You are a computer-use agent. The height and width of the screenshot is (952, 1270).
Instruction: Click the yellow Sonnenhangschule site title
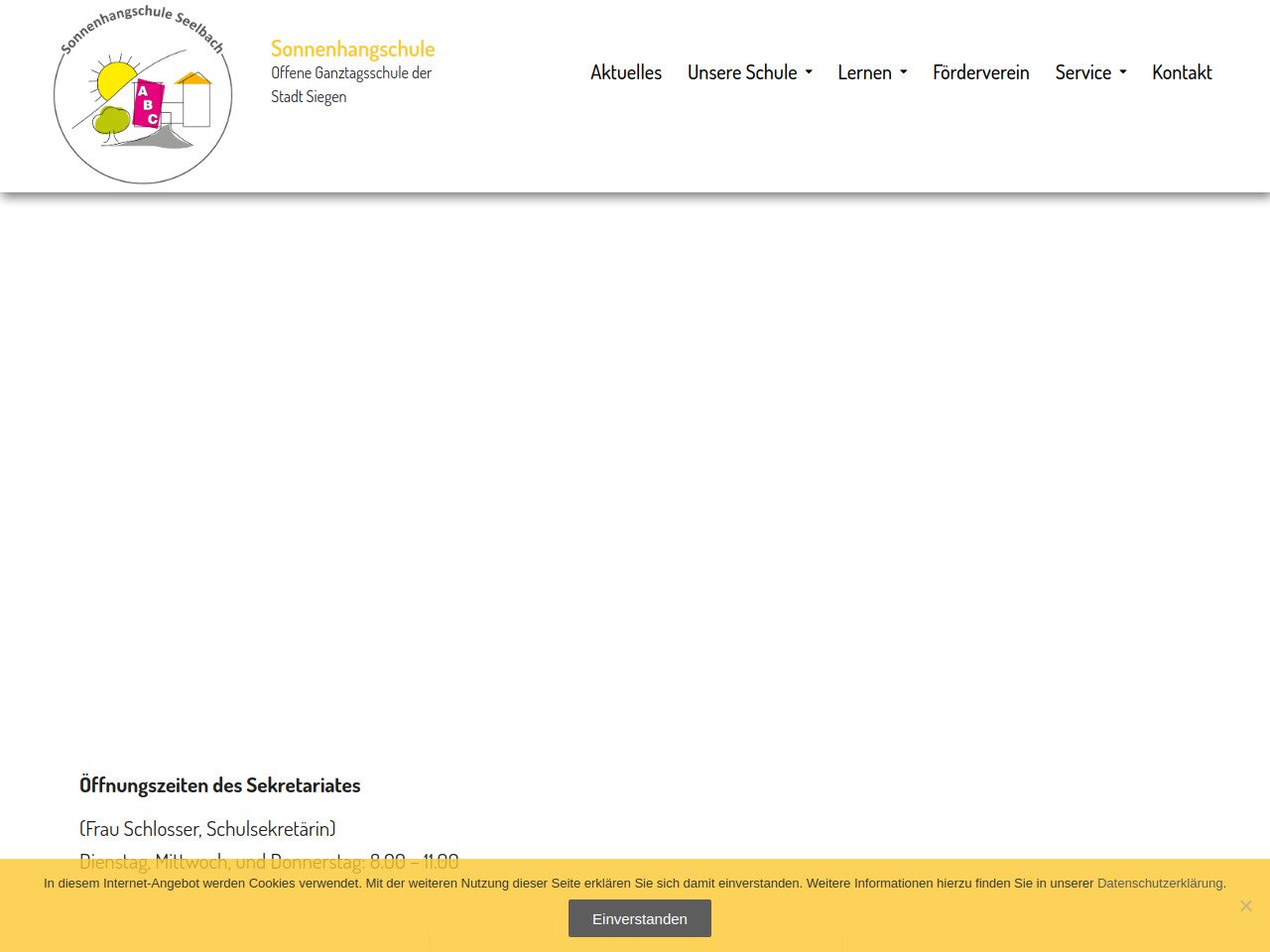click(x=352, y=49)
